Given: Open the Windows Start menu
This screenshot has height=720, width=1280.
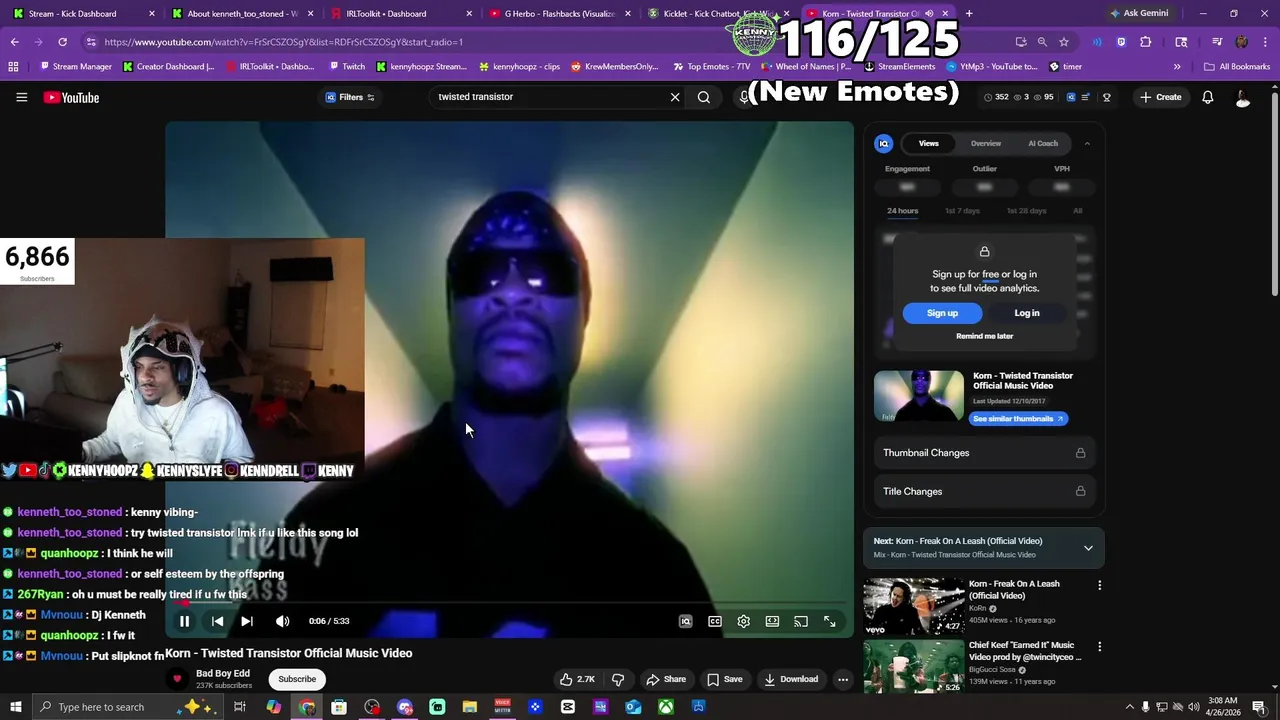Looking at the screenshot, I should pos(14,707).
